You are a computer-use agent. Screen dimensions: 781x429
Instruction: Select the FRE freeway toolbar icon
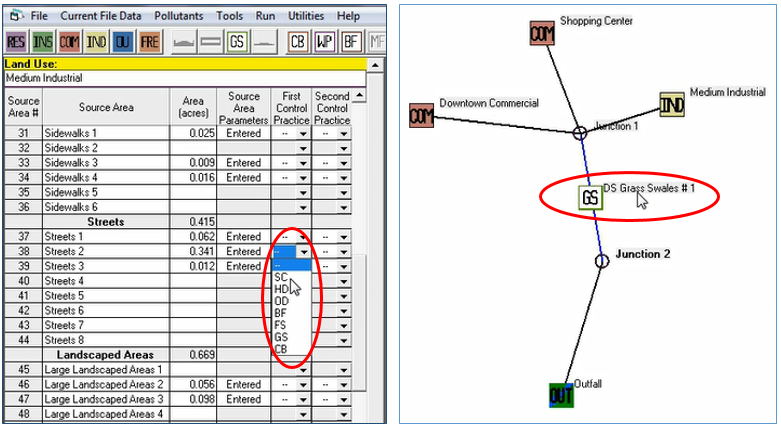[x=148, y=42]
